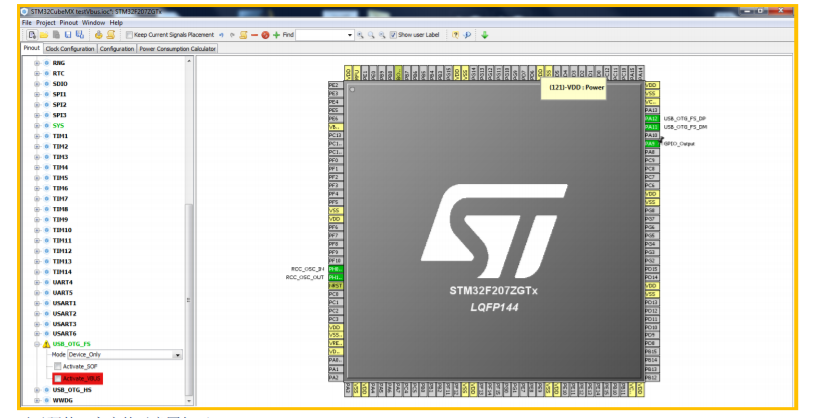Expand the TIM1 tree node

point(37,136)
